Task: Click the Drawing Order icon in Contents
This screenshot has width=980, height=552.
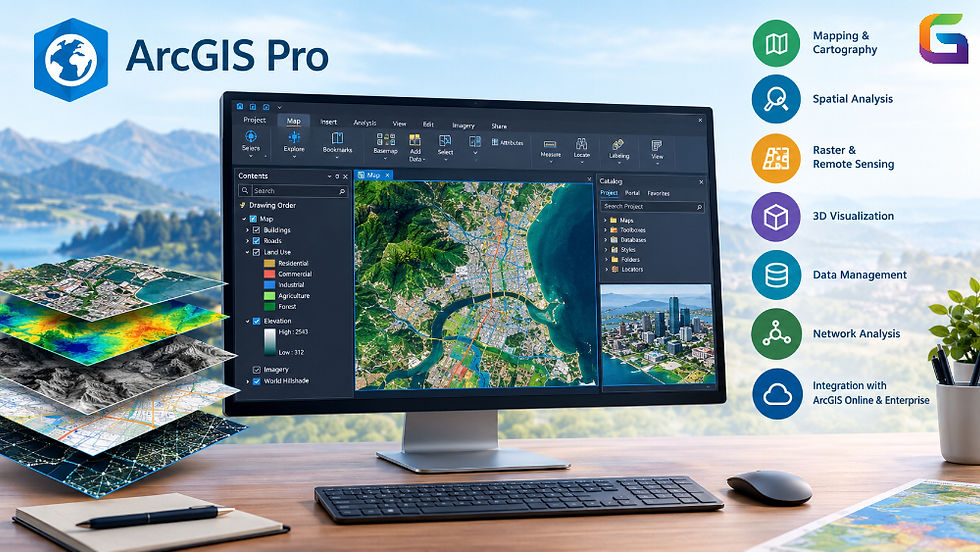Action: tap(242, 205)
